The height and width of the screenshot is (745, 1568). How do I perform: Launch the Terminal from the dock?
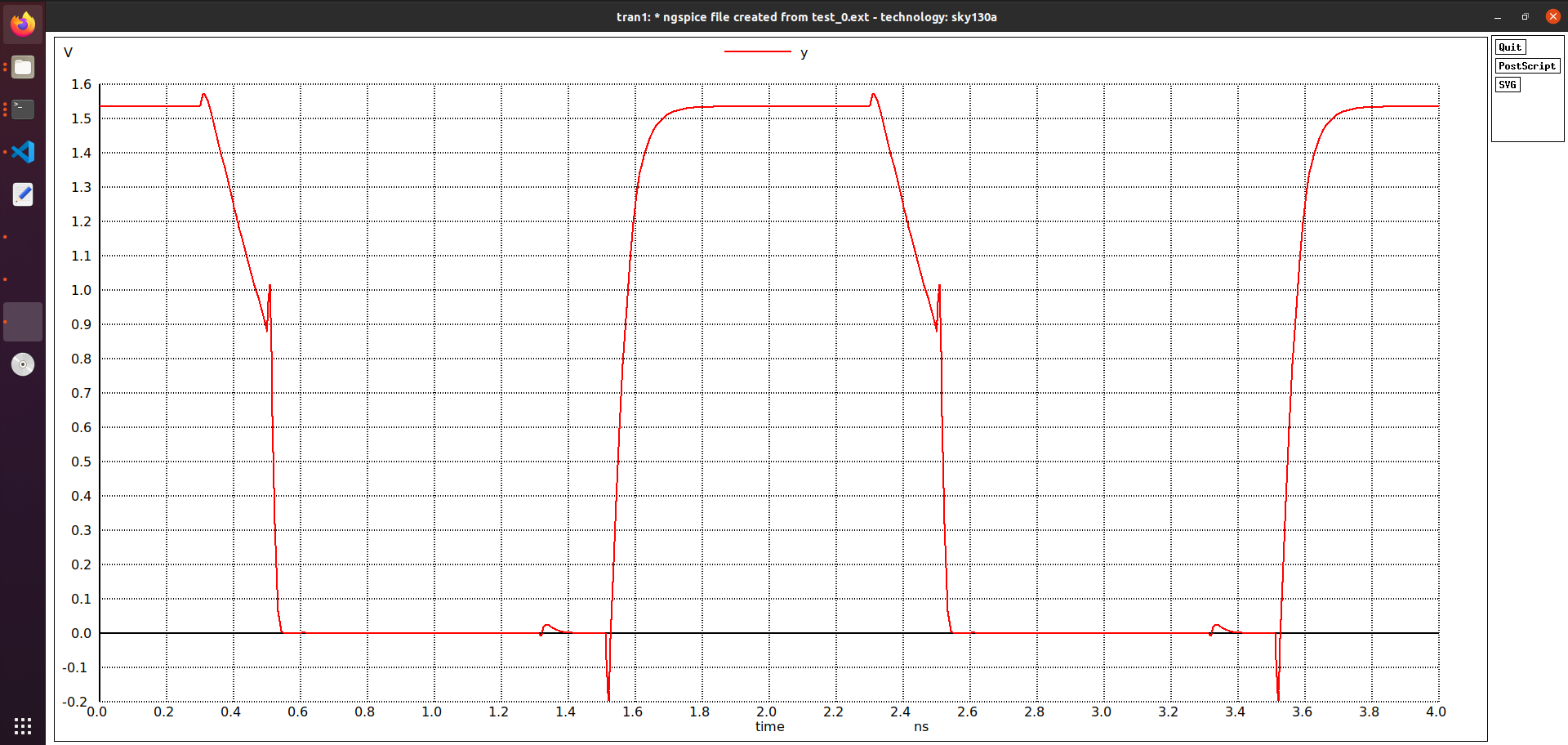(x=23, y=109)
